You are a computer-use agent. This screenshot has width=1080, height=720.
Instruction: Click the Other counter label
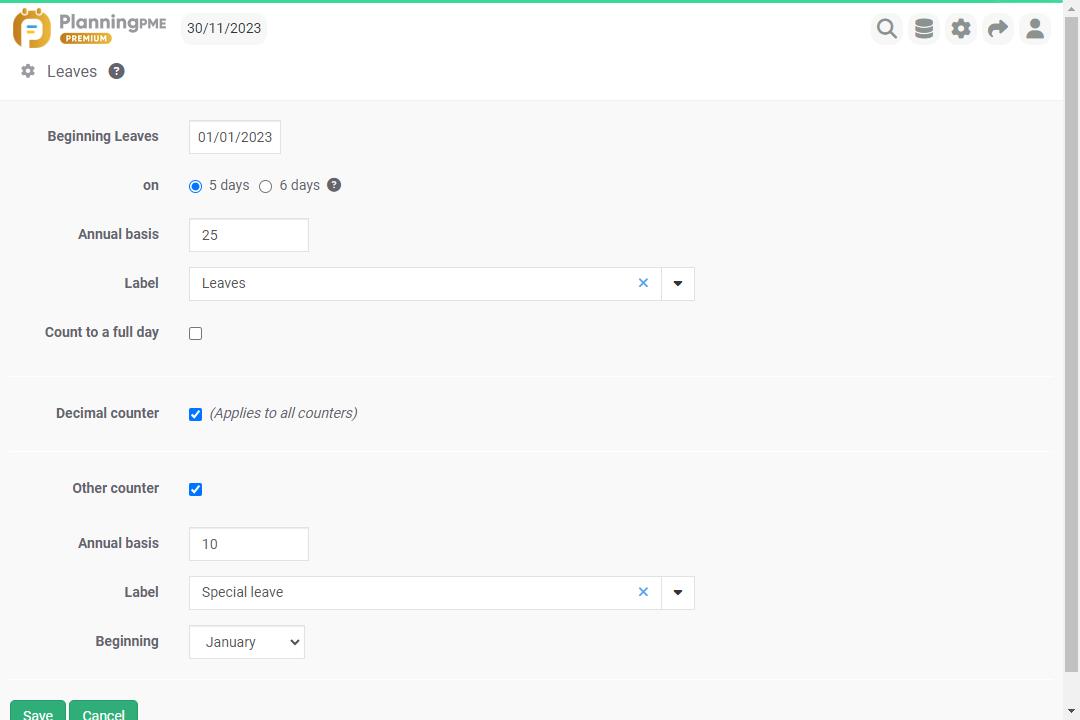[116, 488]
